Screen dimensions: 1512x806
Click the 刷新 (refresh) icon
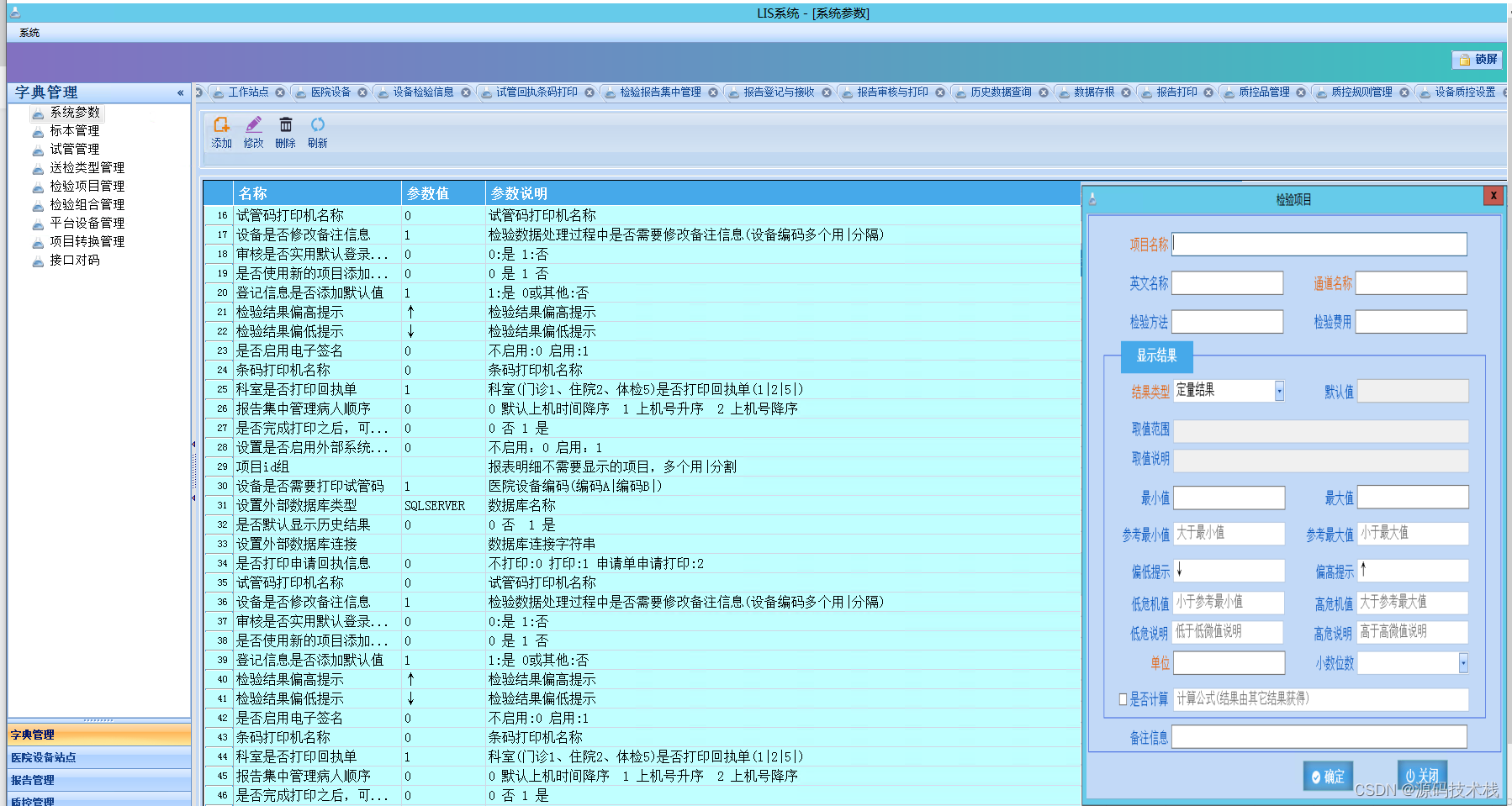(318, 133)
